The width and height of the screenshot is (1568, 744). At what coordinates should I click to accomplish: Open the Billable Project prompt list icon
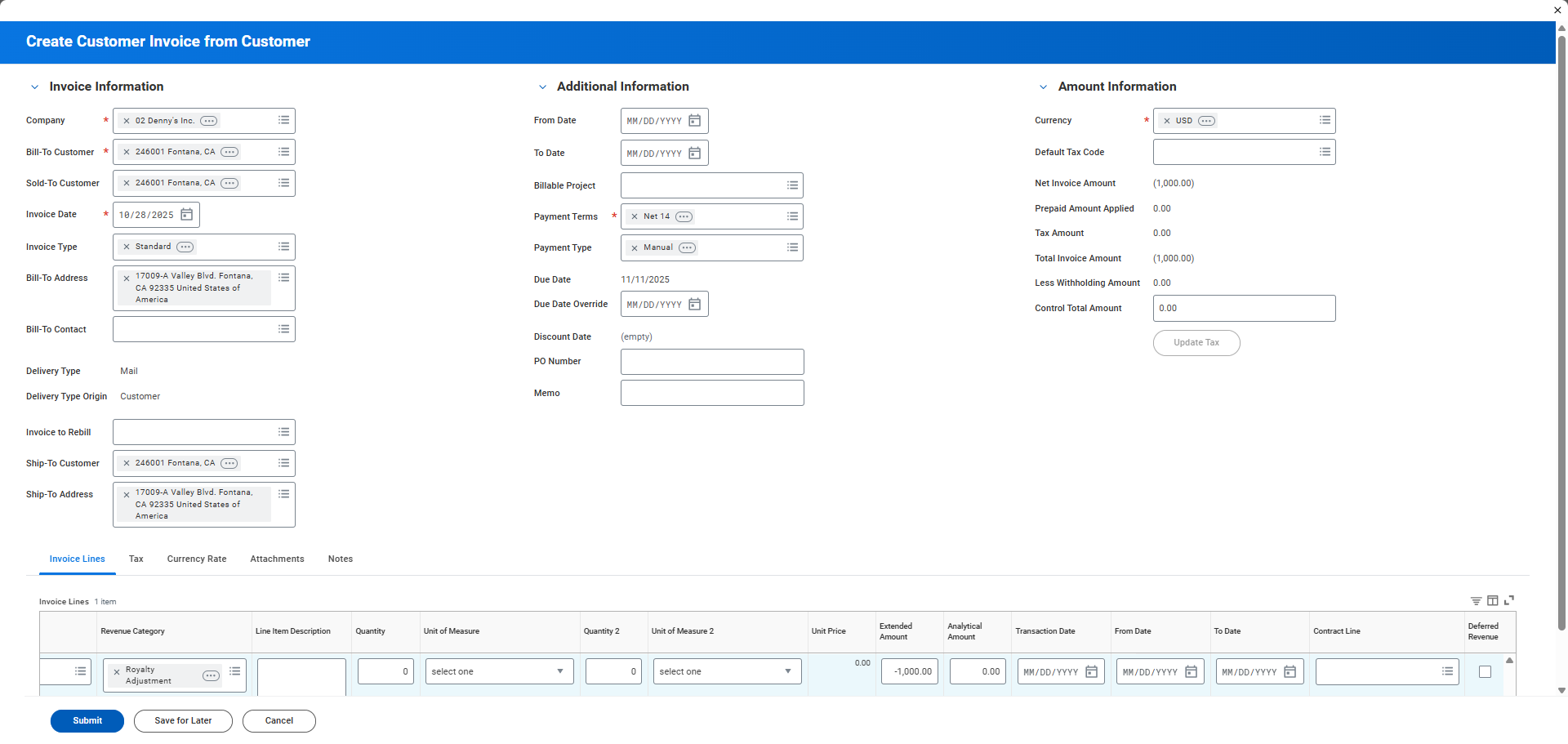[x=792, y=185]
